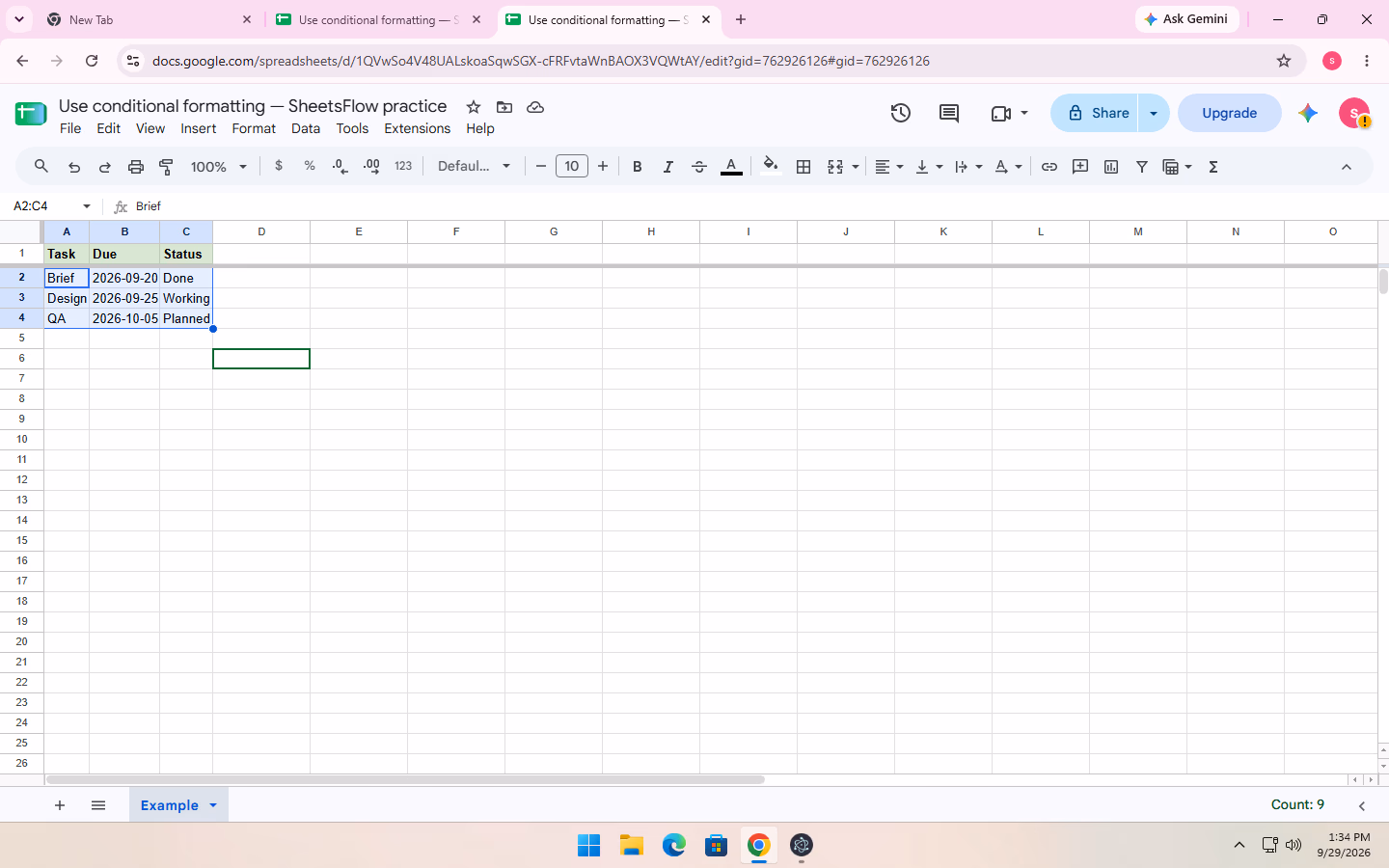The image size is (1389, 868).
Task: Format as currency with dollar icon
Action: [279, 166]
